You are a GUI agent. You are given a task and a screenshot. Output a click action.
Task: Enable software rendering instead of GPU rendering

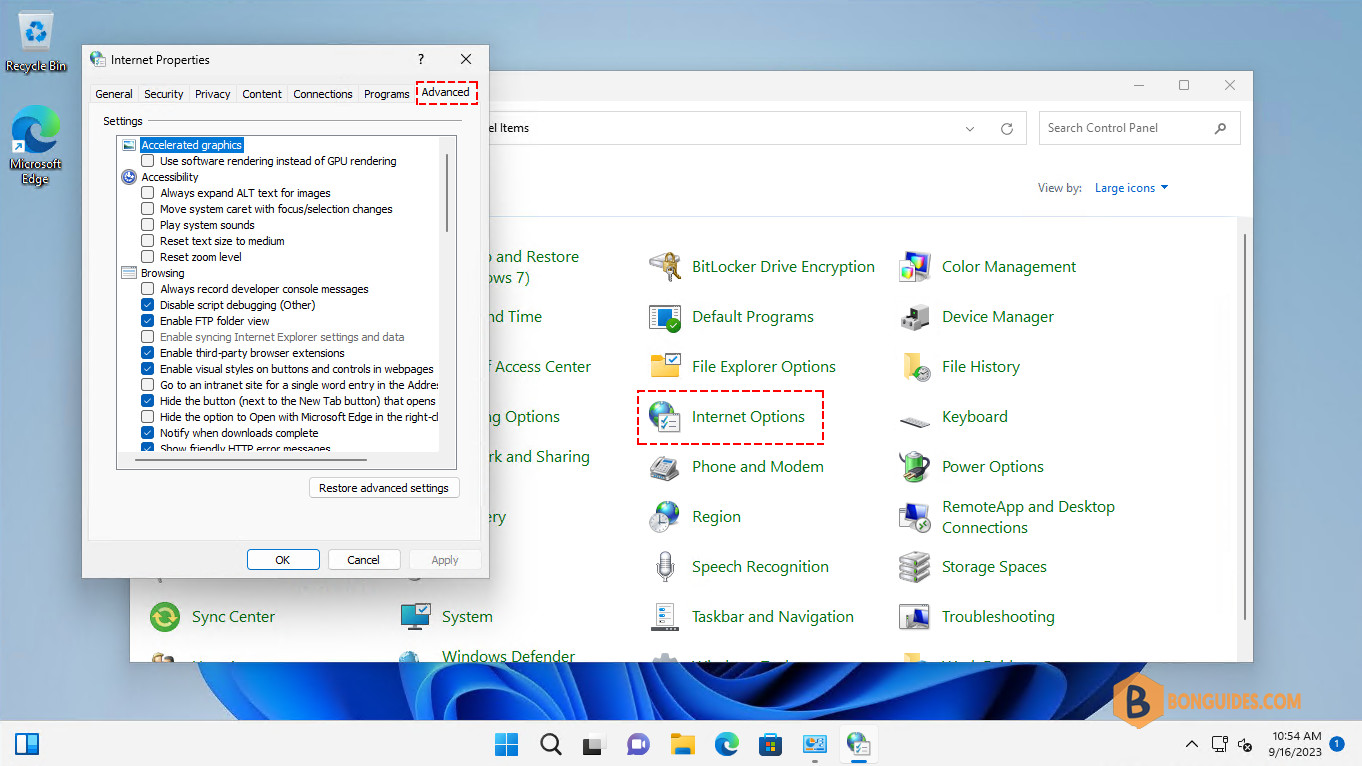[x=148, y=161]
